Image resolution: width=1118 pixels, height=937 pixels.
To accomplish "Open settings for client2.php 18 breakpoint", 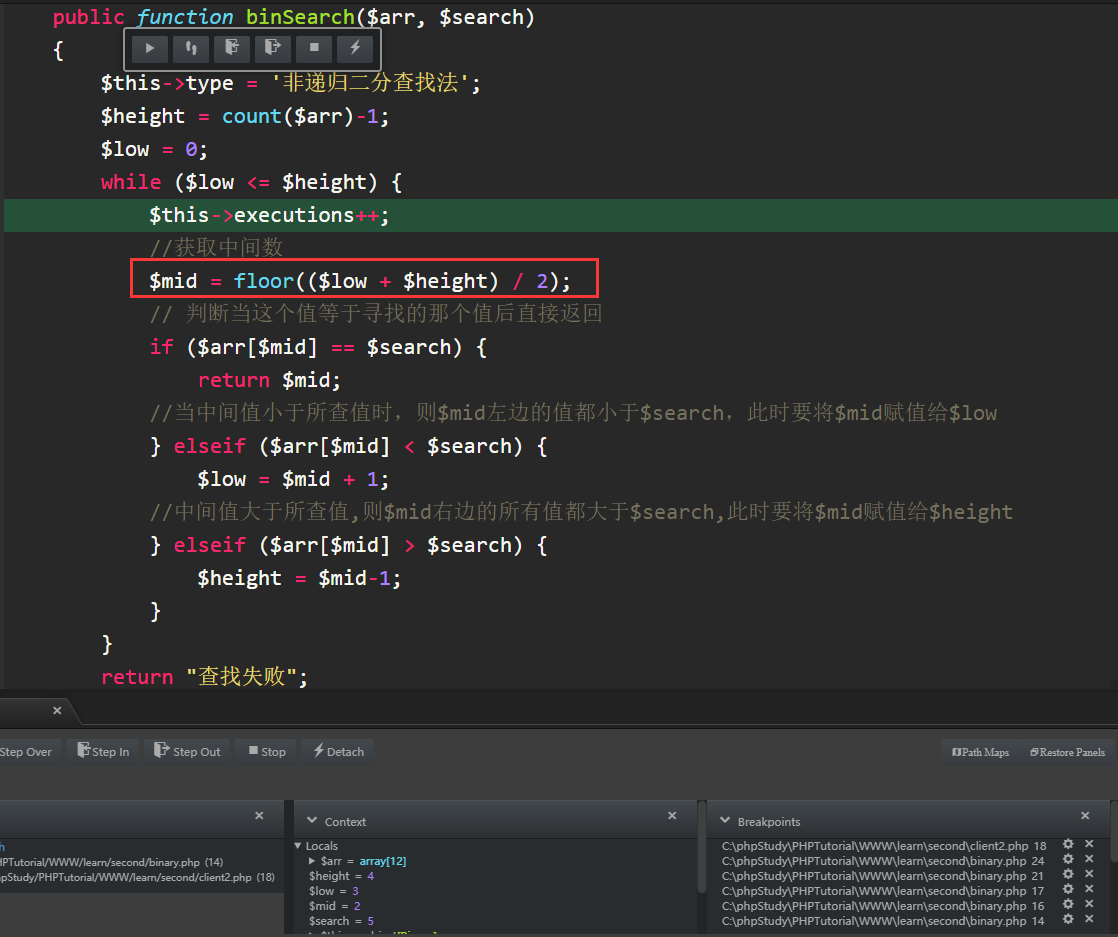I will pyautogui.click(x=1068, y=844).
